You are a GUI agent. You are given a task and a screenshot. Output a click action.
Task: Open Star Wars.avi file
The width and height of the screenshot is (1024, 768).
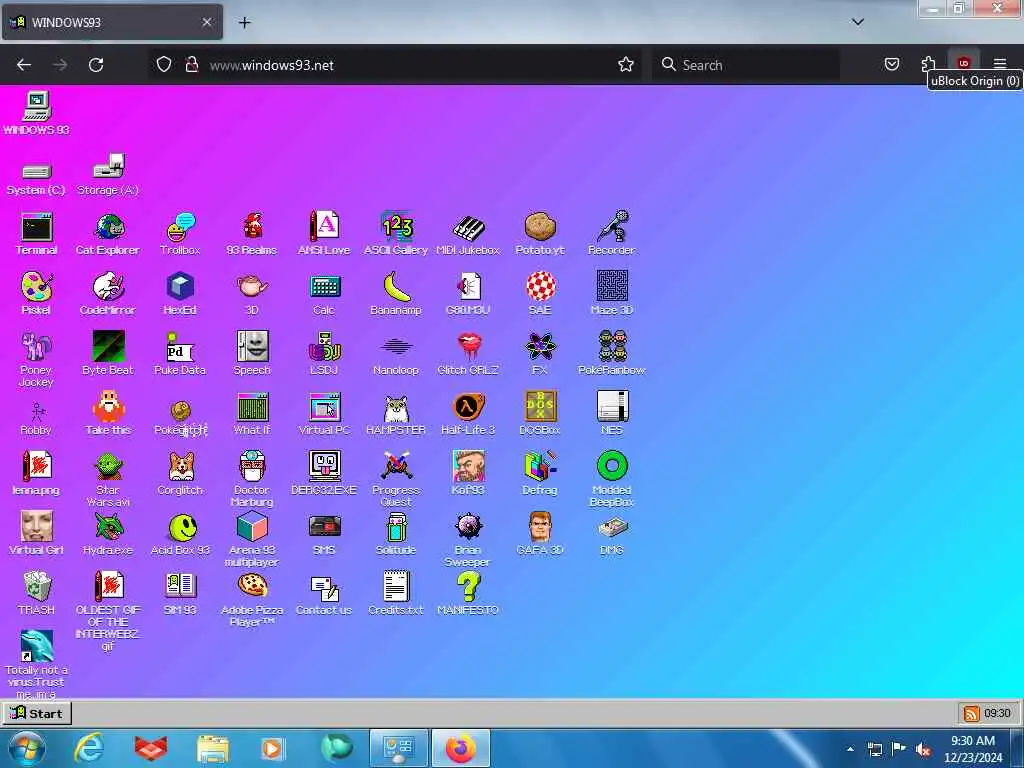(108, 479)
